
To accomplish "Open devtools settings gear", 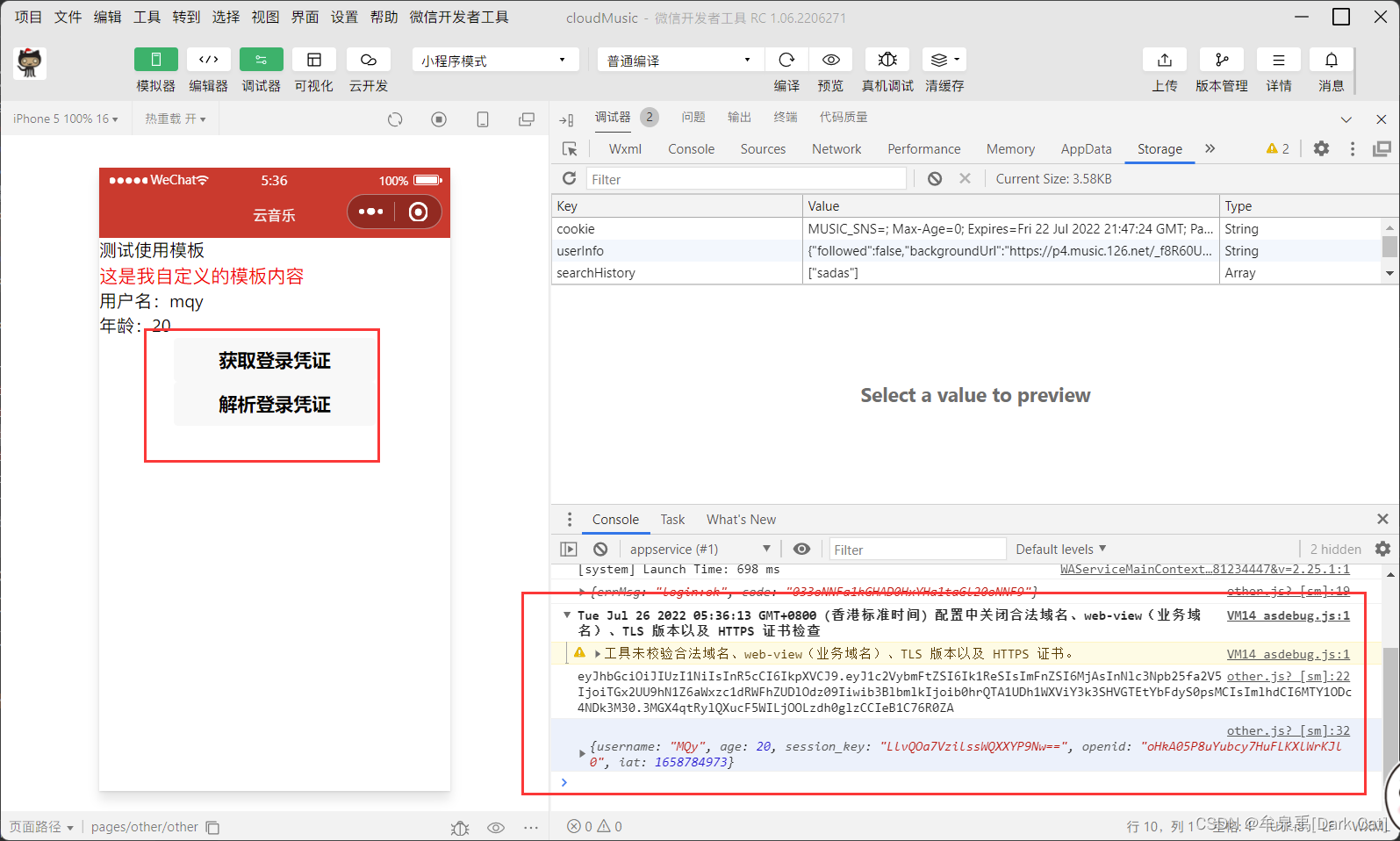I will 1321,148.
